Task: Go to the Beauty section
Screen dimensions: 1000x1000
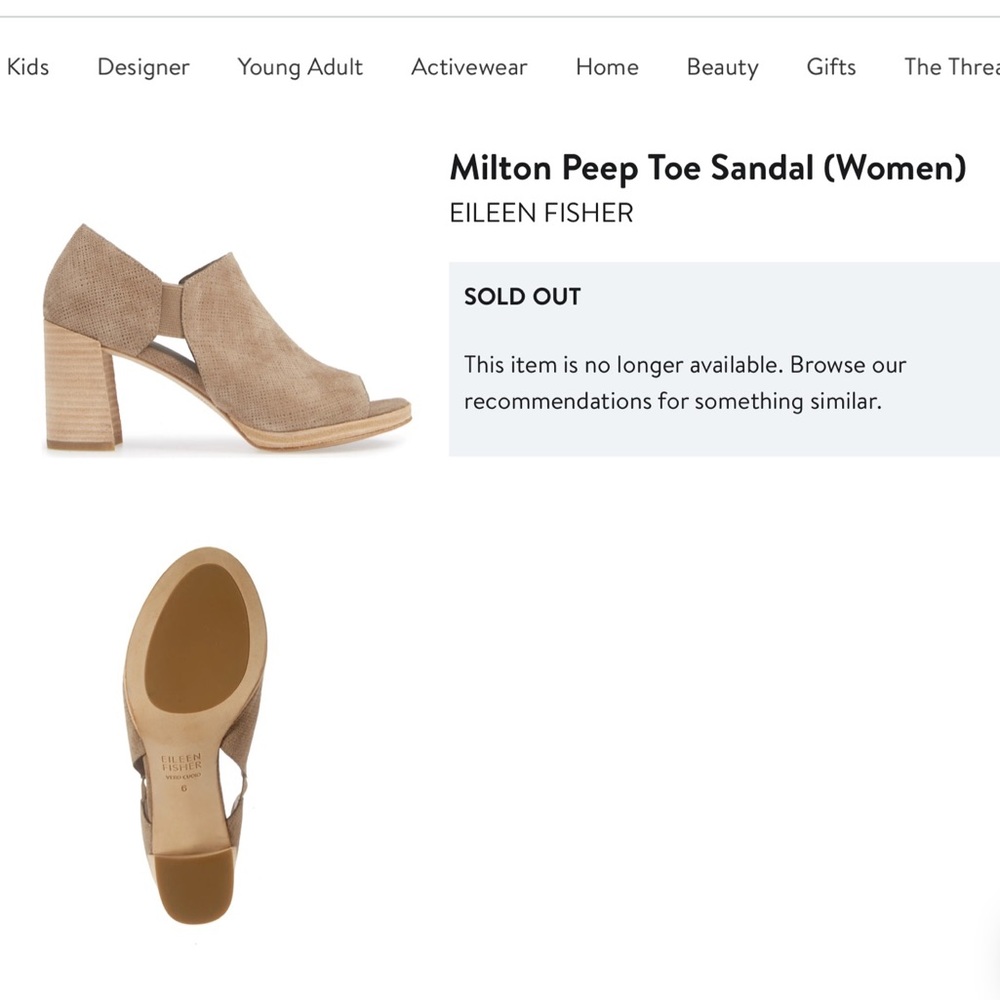Action: (x=722, y=67)
